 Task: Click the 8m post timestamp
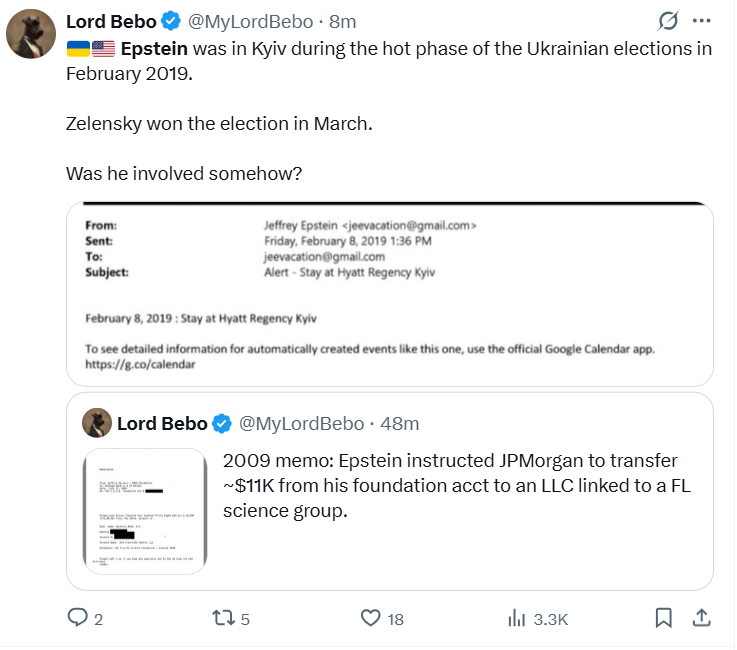pos(342,22)
